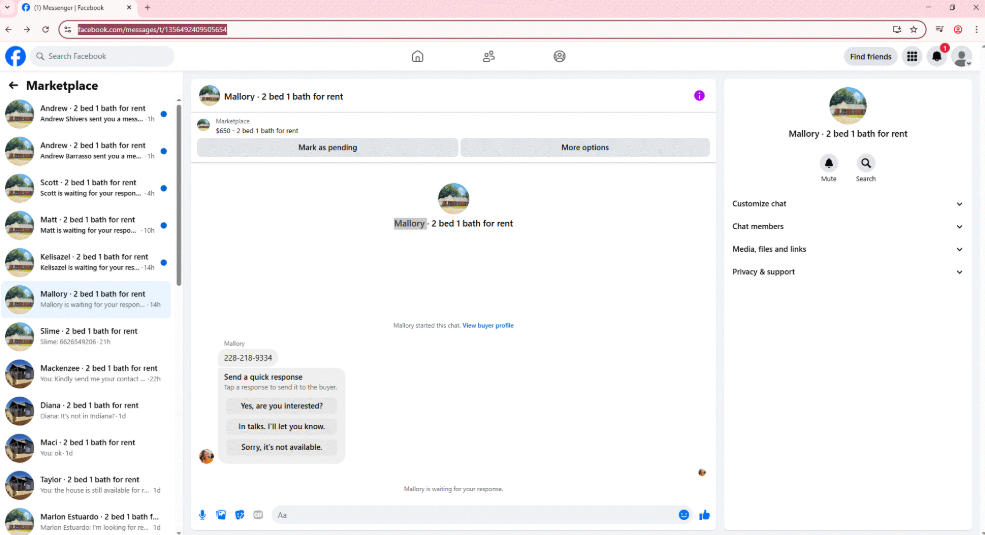Screen dimensions: 985x535
Task: Open the account profile avatar menu
Action: [x=962, y=57]
